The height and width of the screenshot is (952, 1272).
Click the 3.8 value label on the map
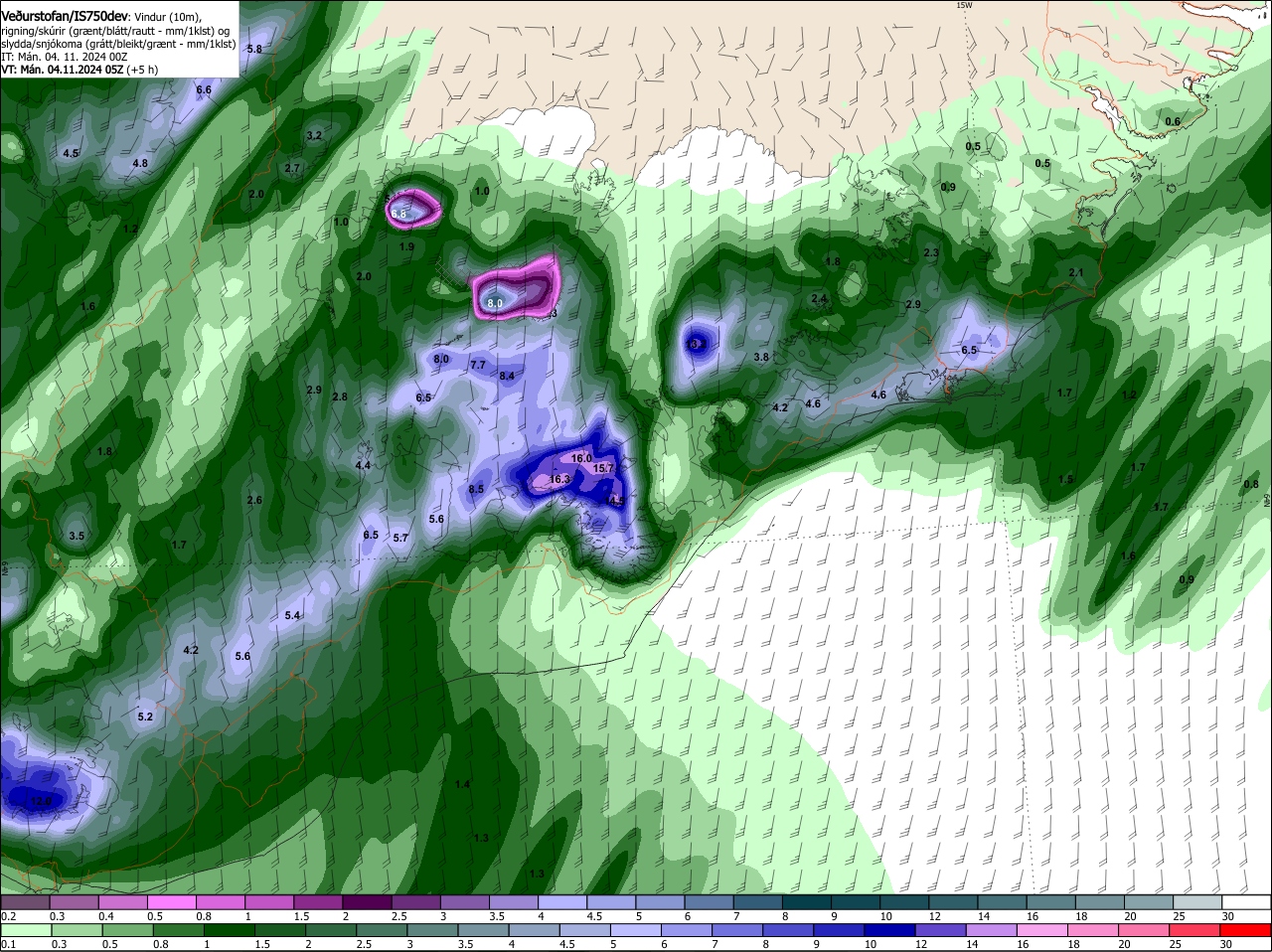pos(761,357)
